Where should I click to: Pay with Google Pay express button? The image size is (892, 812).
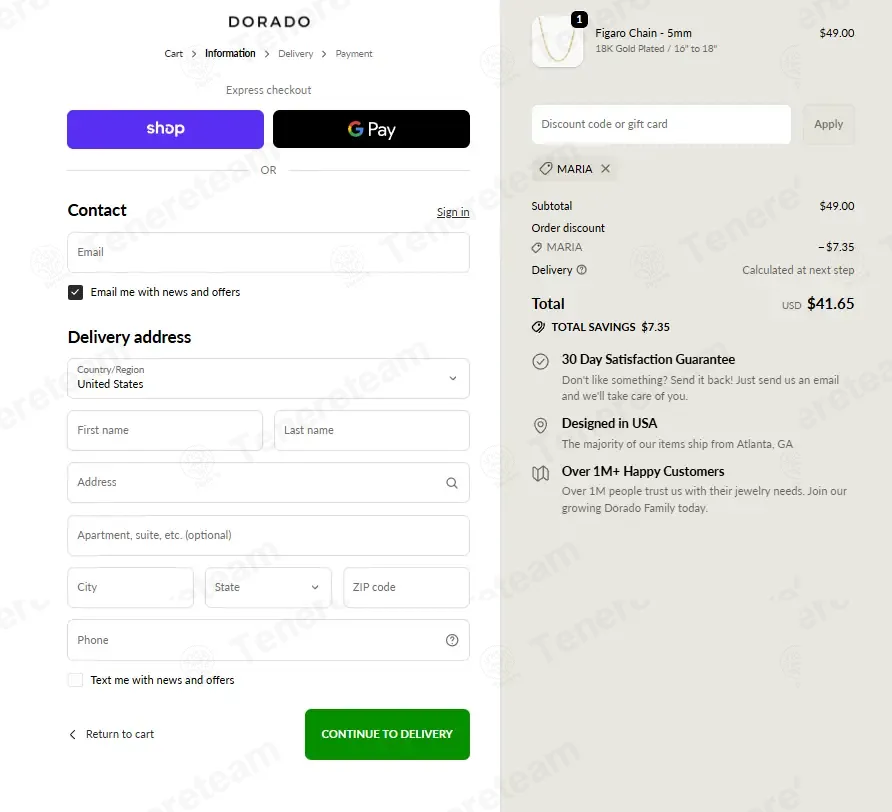pos(371,129)
